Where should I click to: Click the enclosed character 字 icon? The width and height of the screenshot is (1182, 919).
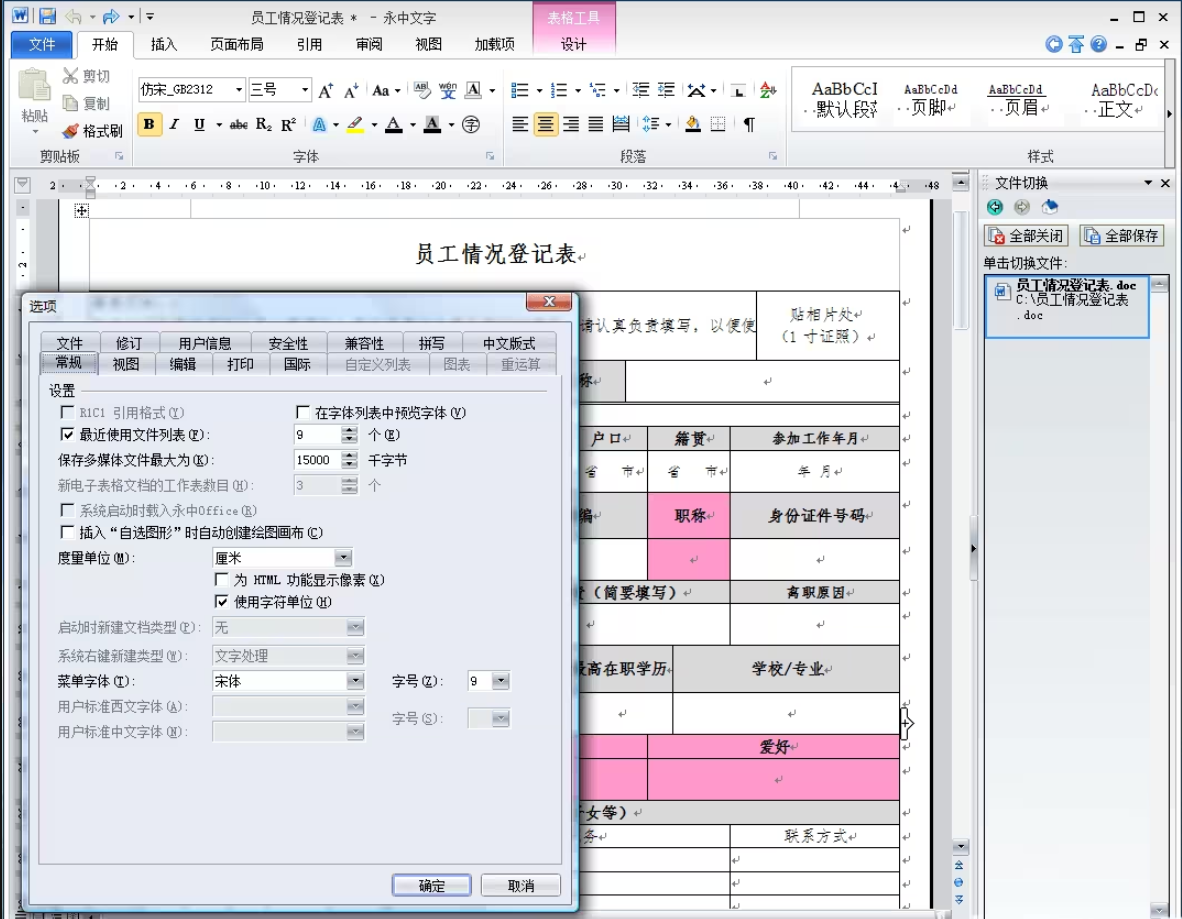(470, 124)
